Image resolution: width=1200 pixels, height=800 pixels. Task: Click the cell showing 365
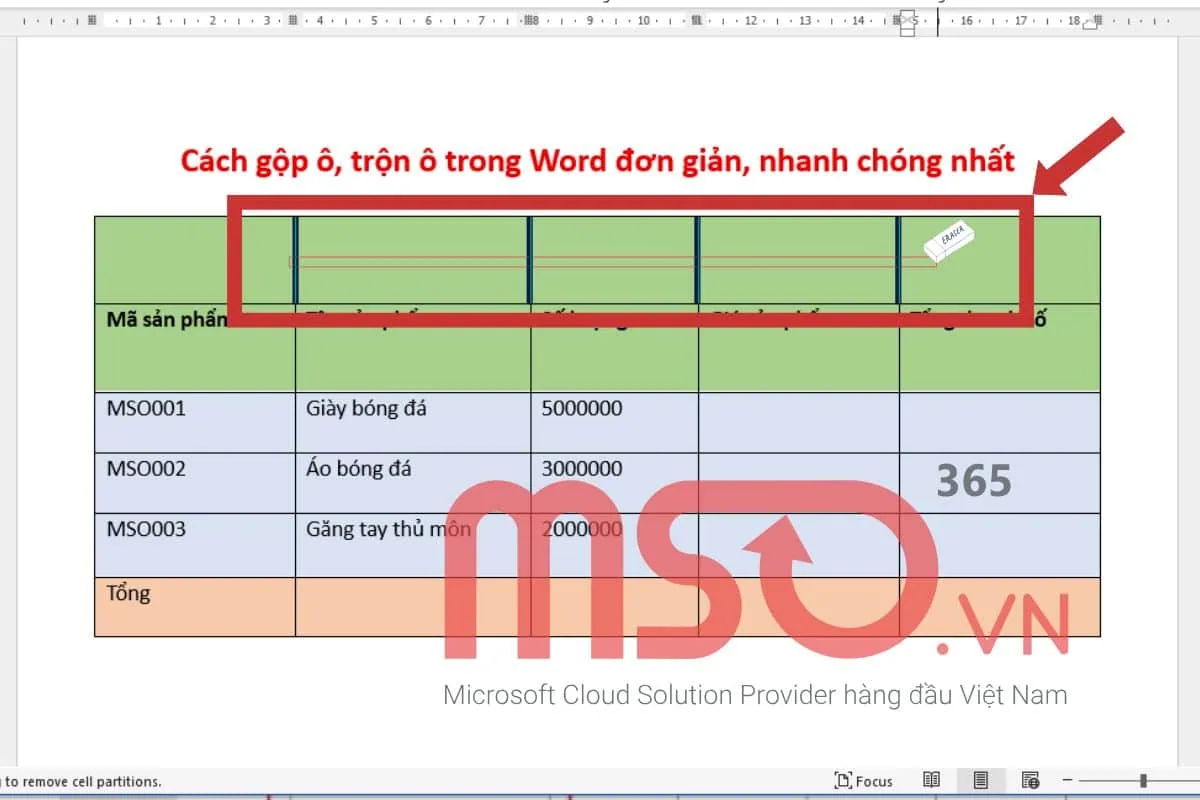973,481
